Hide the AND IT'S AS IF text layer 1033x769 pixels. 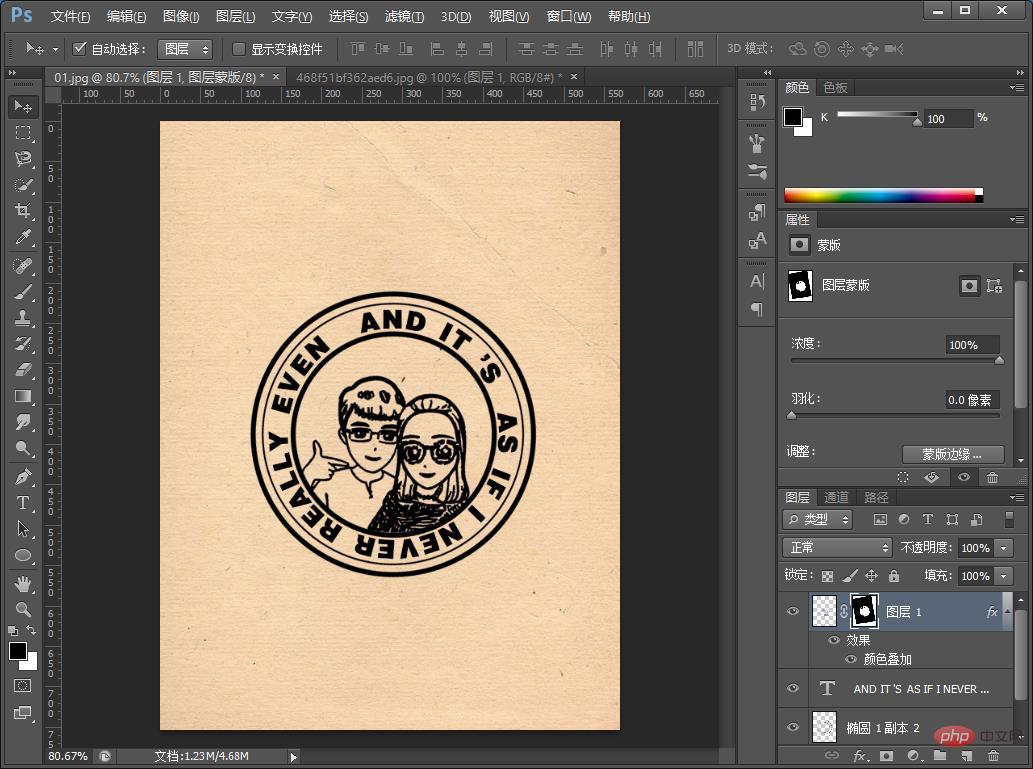point(793,688)
